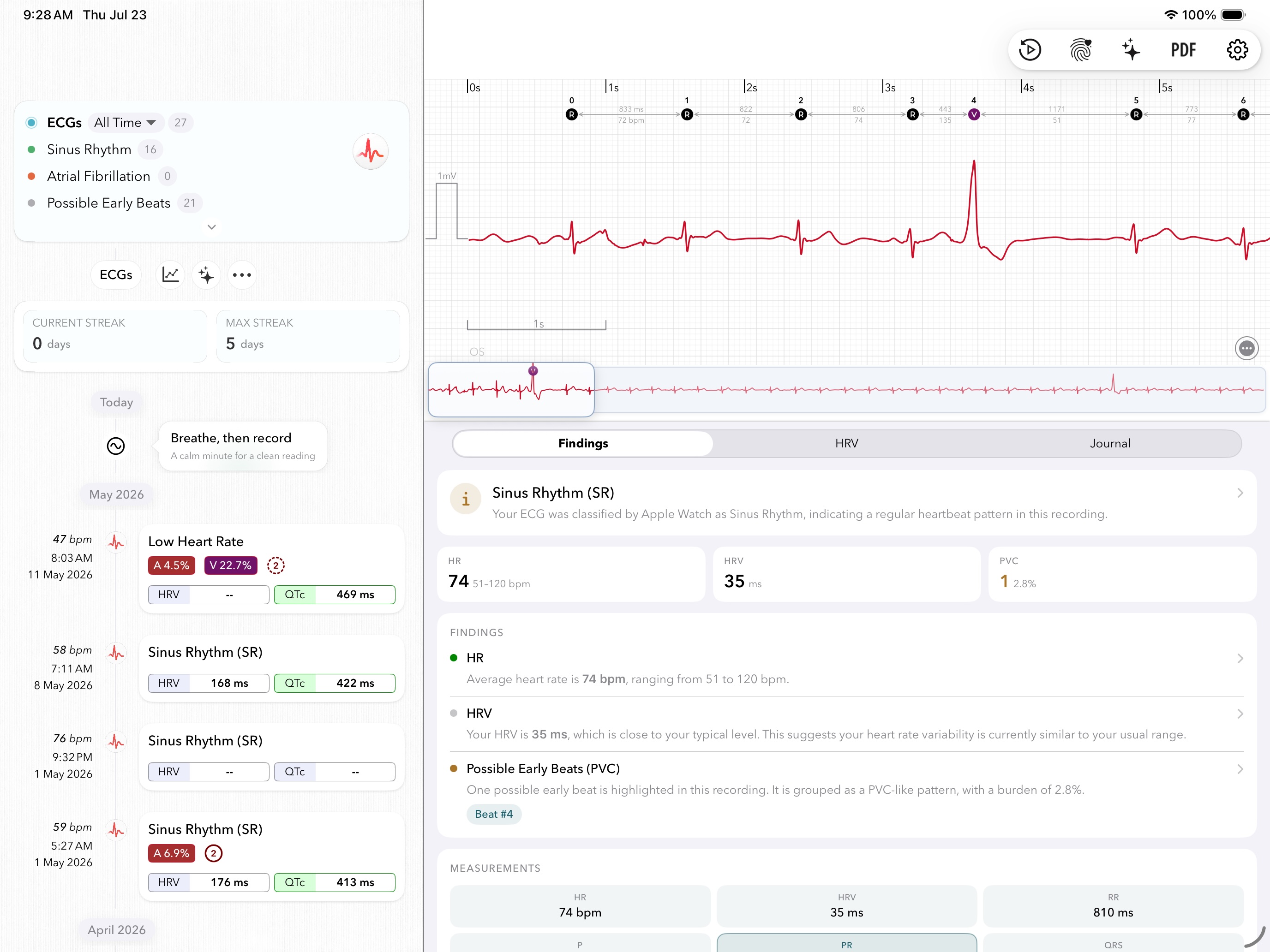The height and width of the screenshot is (952, 1270).
Task: Tap heartbeat icon next to 58 bpm entry
Action: tap(117, 653)
